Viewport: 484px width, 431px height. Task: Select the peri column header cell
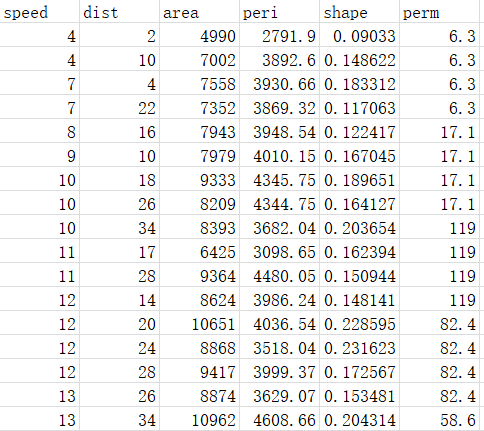click(279, 12)
